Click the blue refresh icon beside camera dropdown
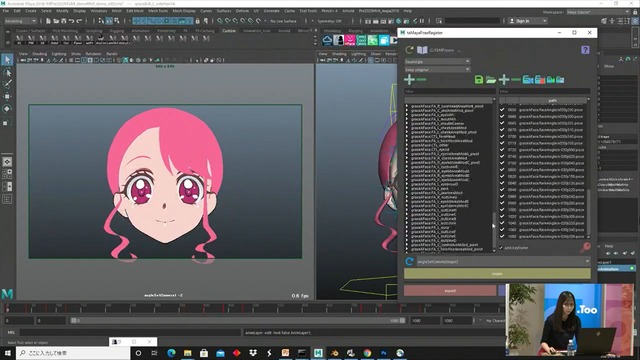The image size is (640, 360). (409, 261)
